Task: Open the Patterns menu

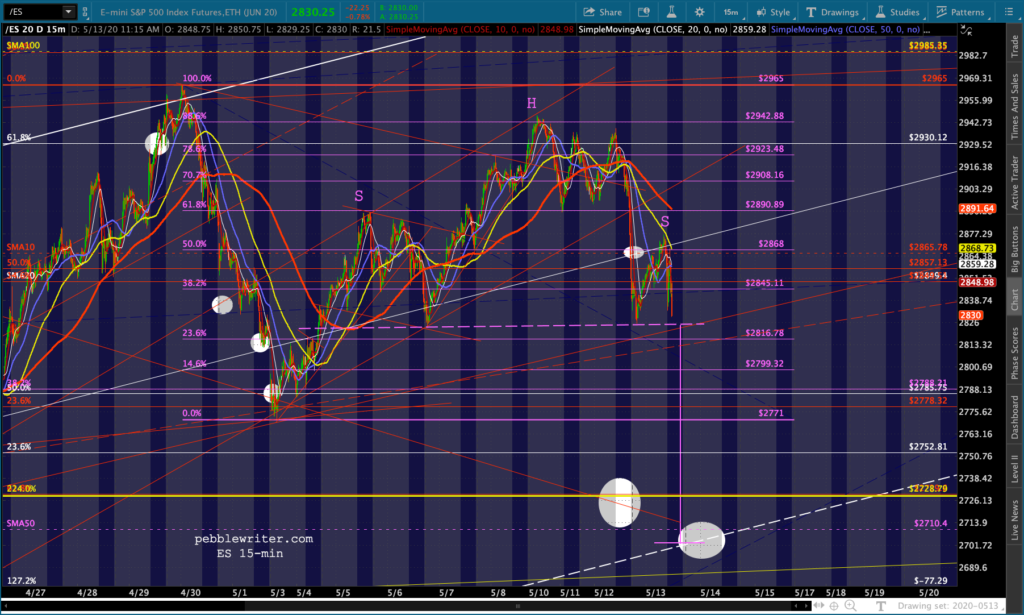Action: pos(960,12)
